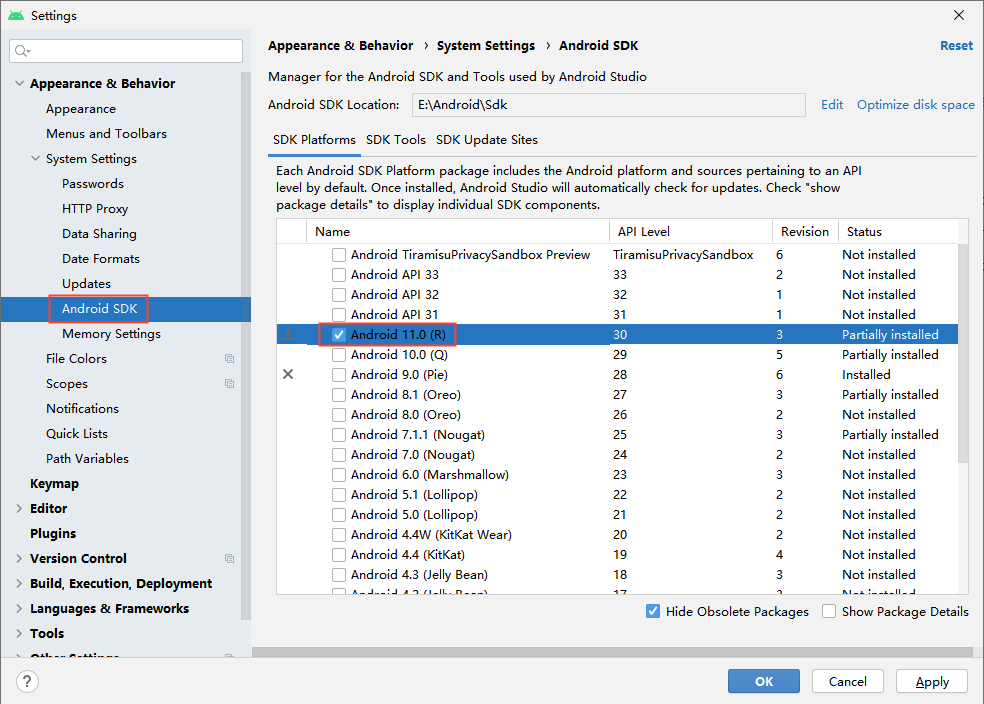The height and width of the screenshot is (704, 984).
Task: Expand the Editor settings group
Action: (x=19, y=509)
